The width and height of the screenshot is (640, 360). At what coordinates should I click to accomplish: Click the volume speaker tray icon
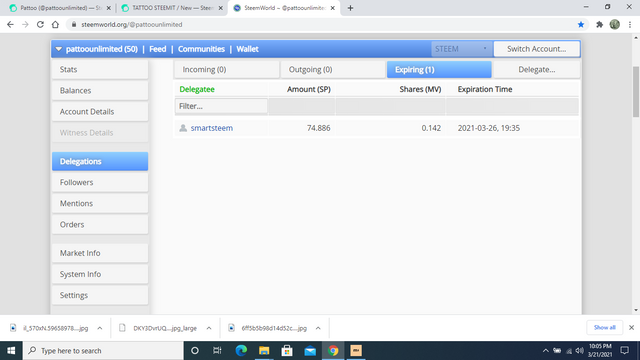coord(580,351)
